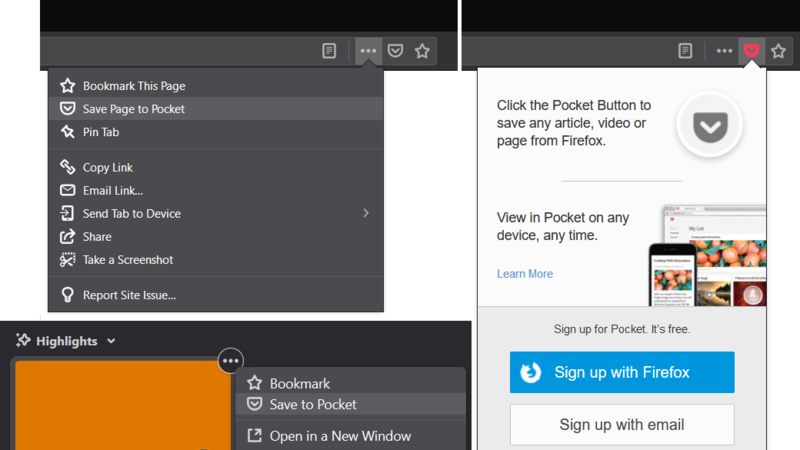Click the sparkle icon next to Highlights
The width and height of the screenshot is (800, 450).
(x=23, y=340)
